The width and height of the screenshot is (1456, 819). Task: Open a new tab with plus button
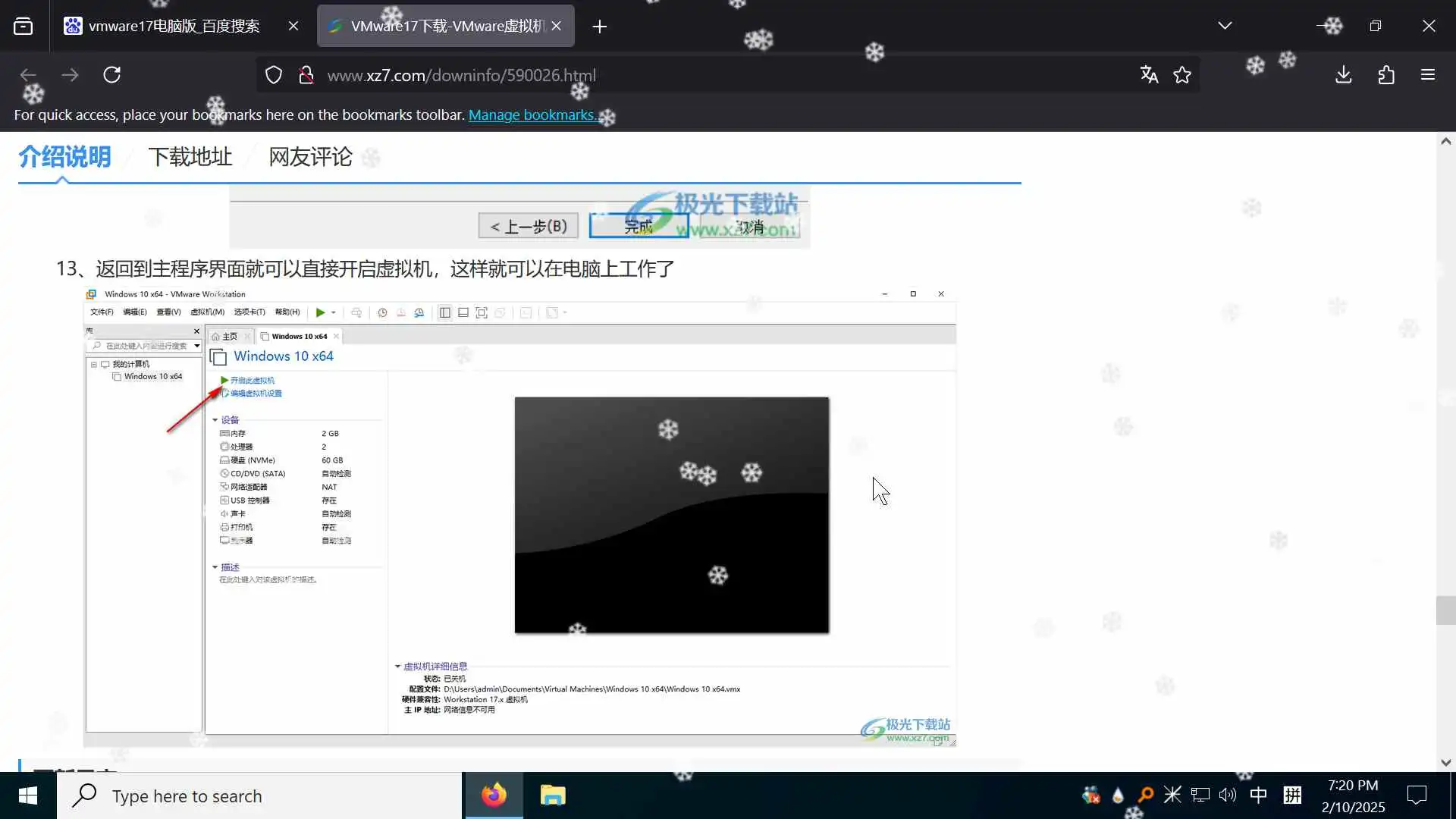[x=600, y=27]
